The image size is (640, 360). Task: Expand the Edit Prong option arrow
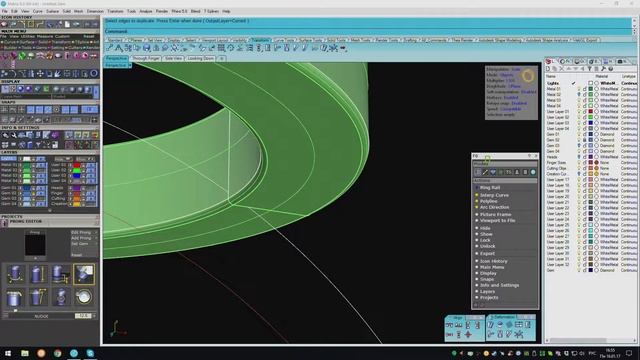coord(96,232)
